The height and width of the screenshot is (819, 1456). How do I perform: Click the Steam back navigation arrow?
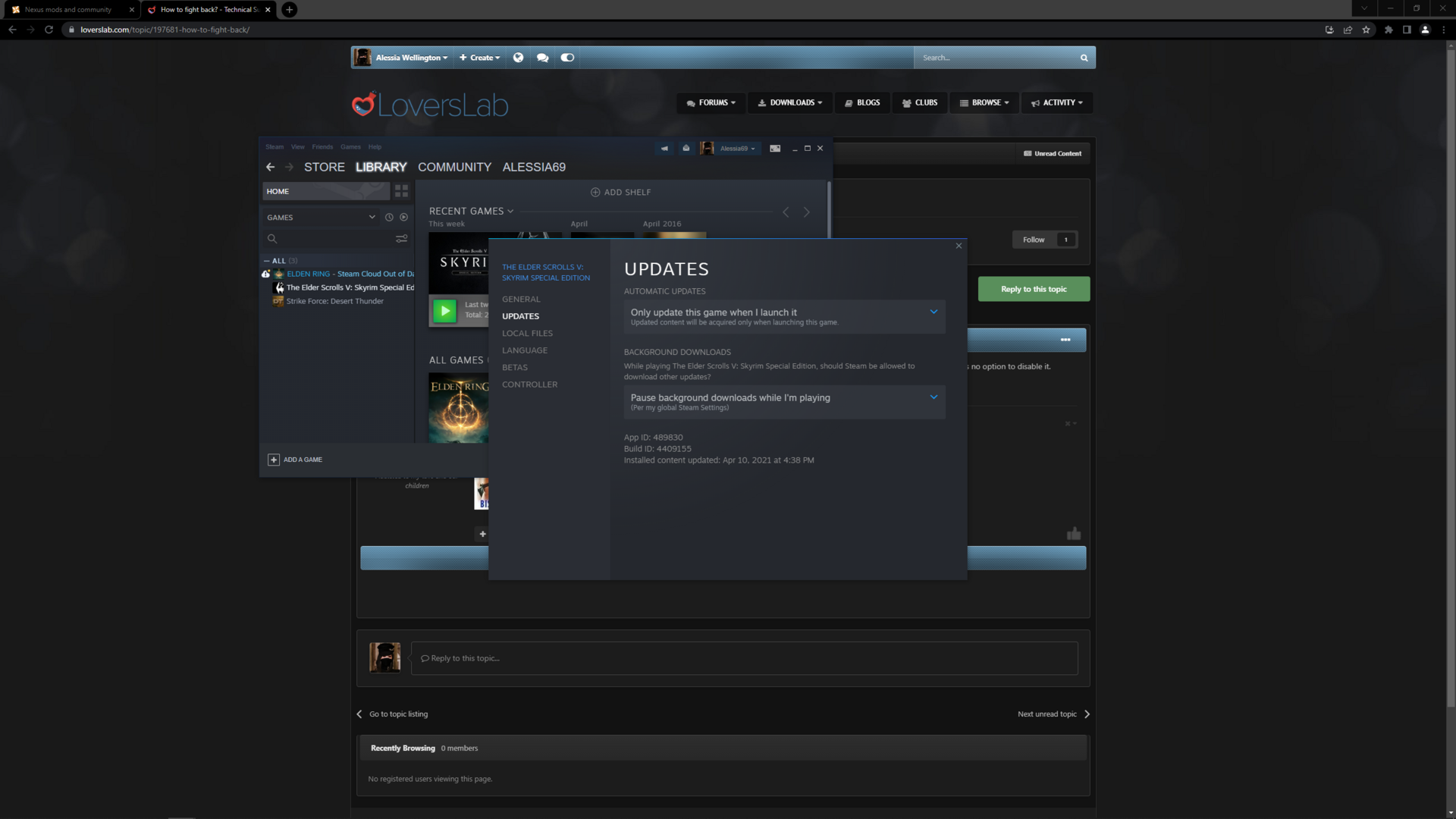tap(271, 167)
